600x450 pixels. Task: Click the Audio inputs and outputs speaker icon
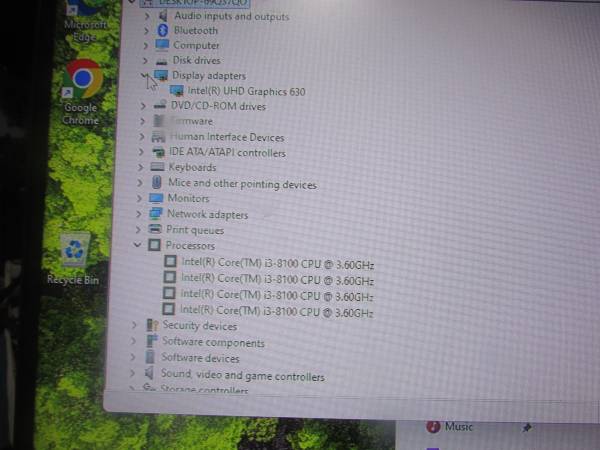pos(163,16)
